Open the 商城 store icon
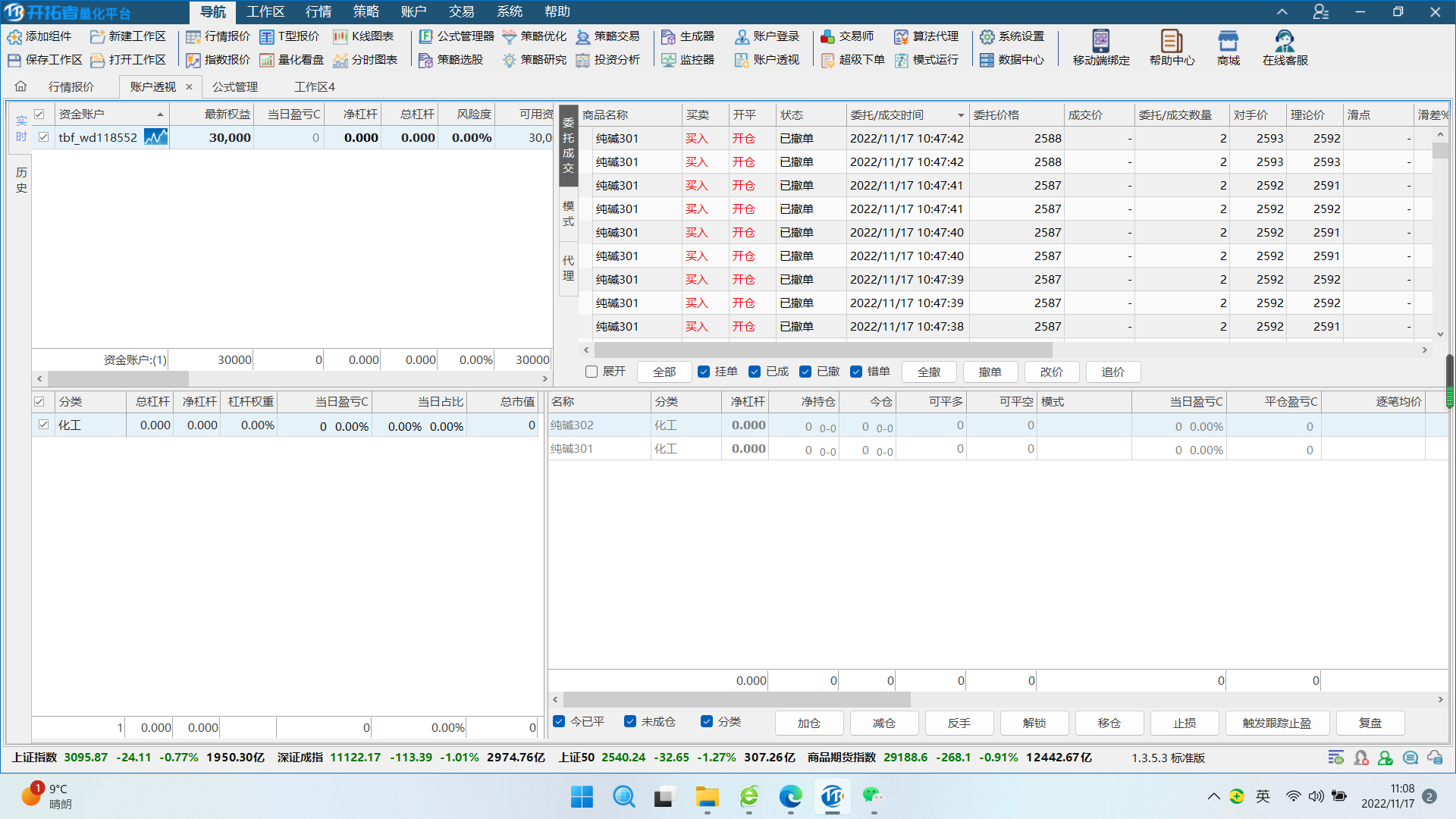Viewport: 1456px width, 819px height. click(x=1228, y=47)
